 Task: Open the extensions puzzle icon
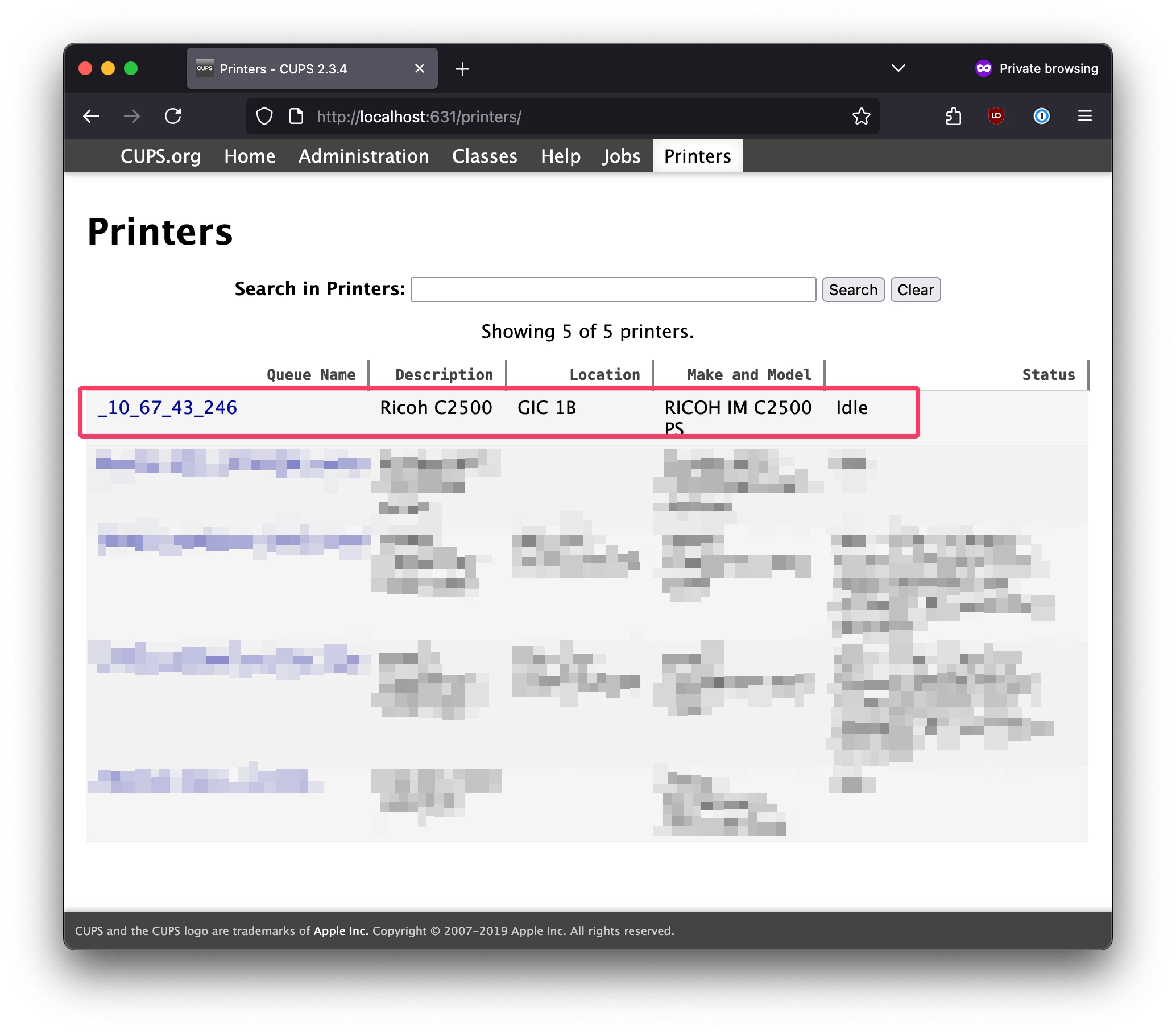tap(953, 117)
